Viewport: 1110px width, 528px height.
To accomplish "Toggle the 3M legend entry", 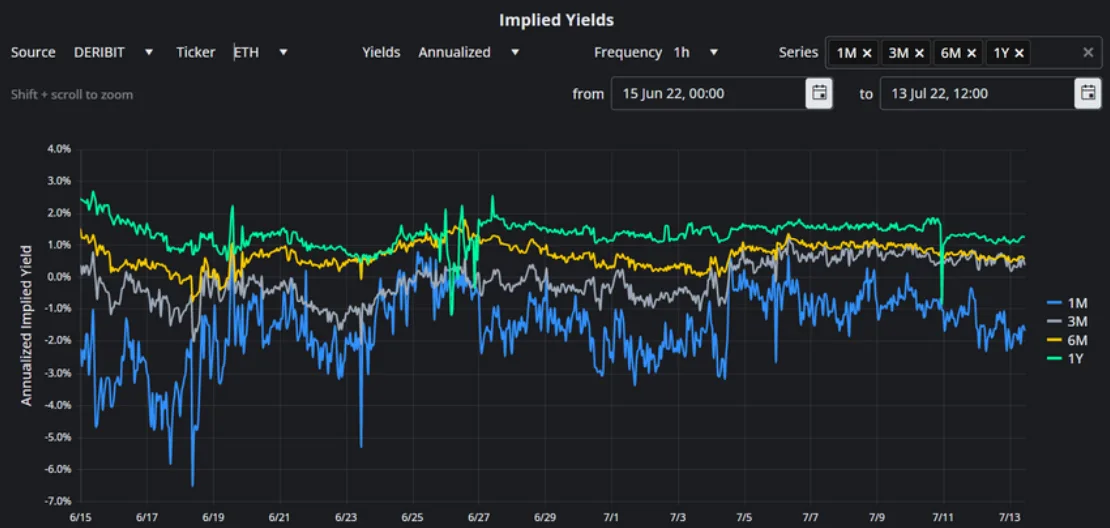I will point(1066,321).
